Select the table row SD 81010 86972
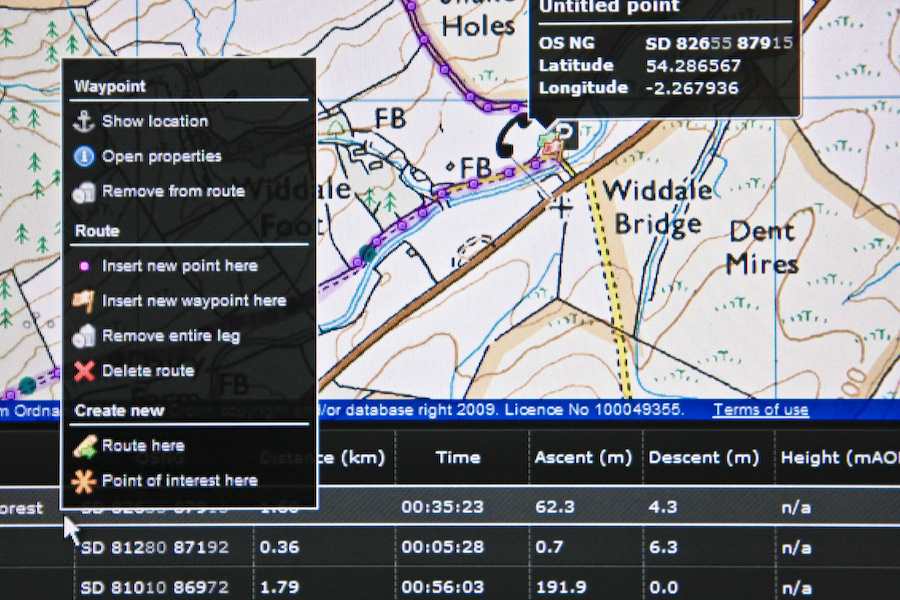Viewport: 900px width, 600px height. (154, 587)
